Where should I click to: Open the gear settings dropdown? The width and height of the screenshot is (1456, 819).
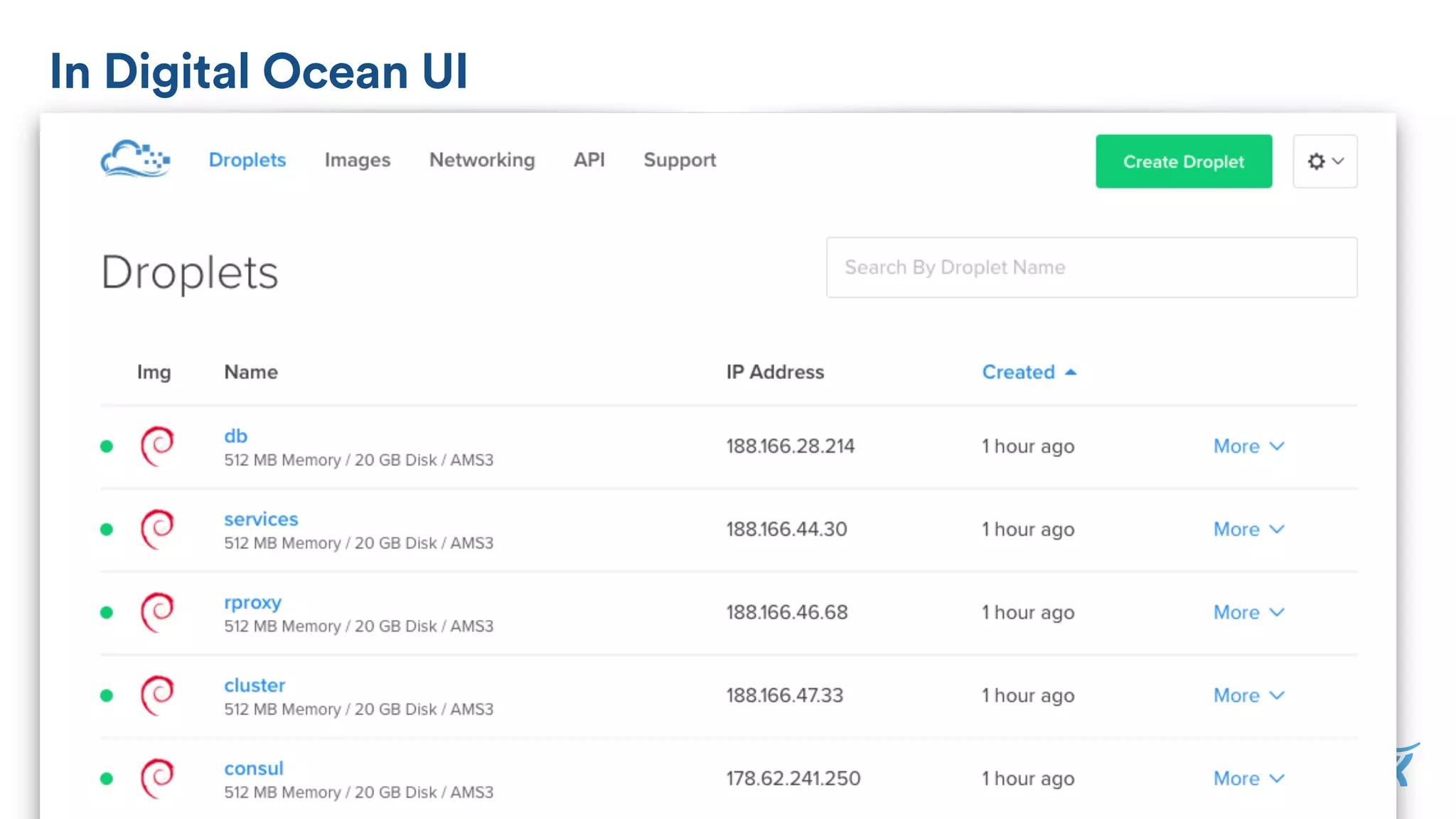pyautogui.click(x=1325, y=161)
